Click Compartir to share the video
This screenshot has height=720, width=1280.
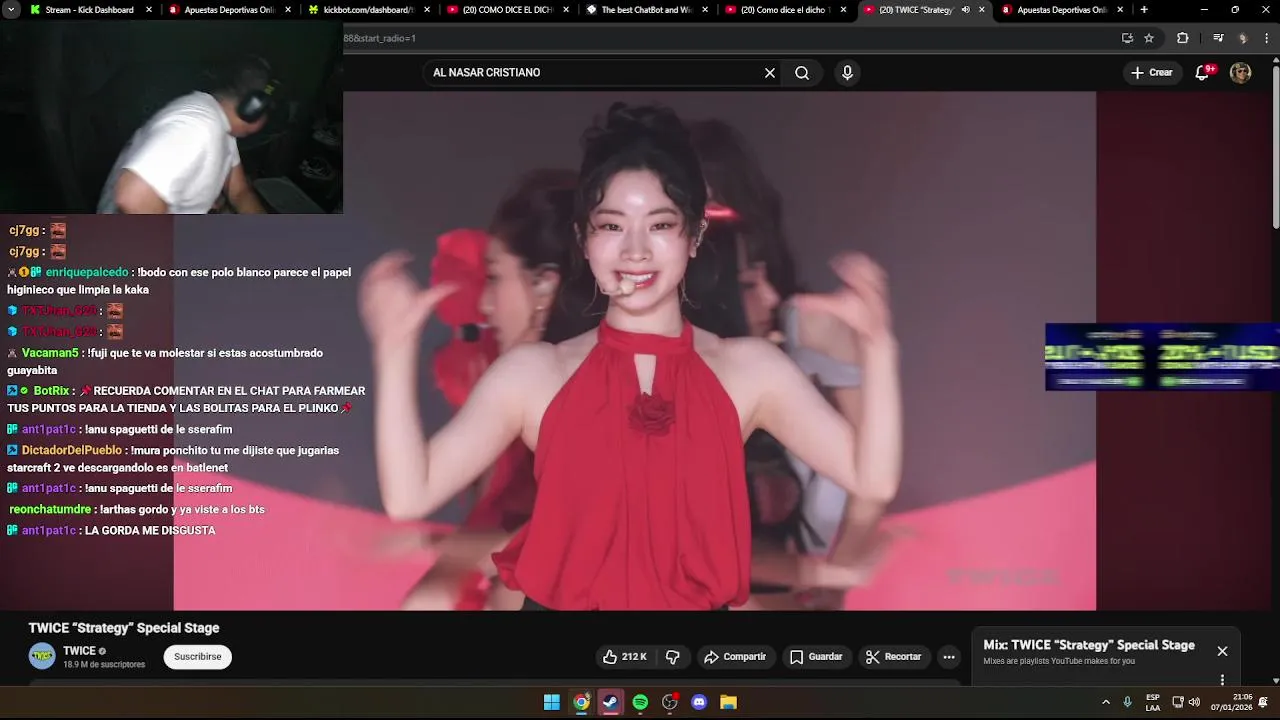pos(735,657)
